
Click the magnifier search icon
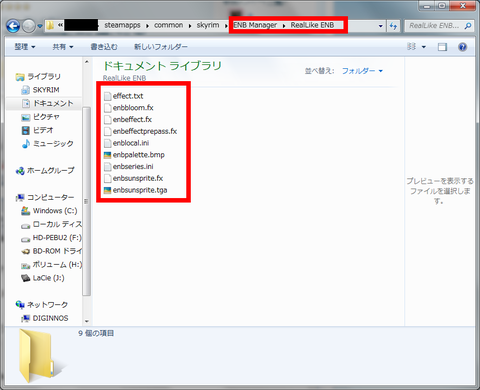coord(468,26)
